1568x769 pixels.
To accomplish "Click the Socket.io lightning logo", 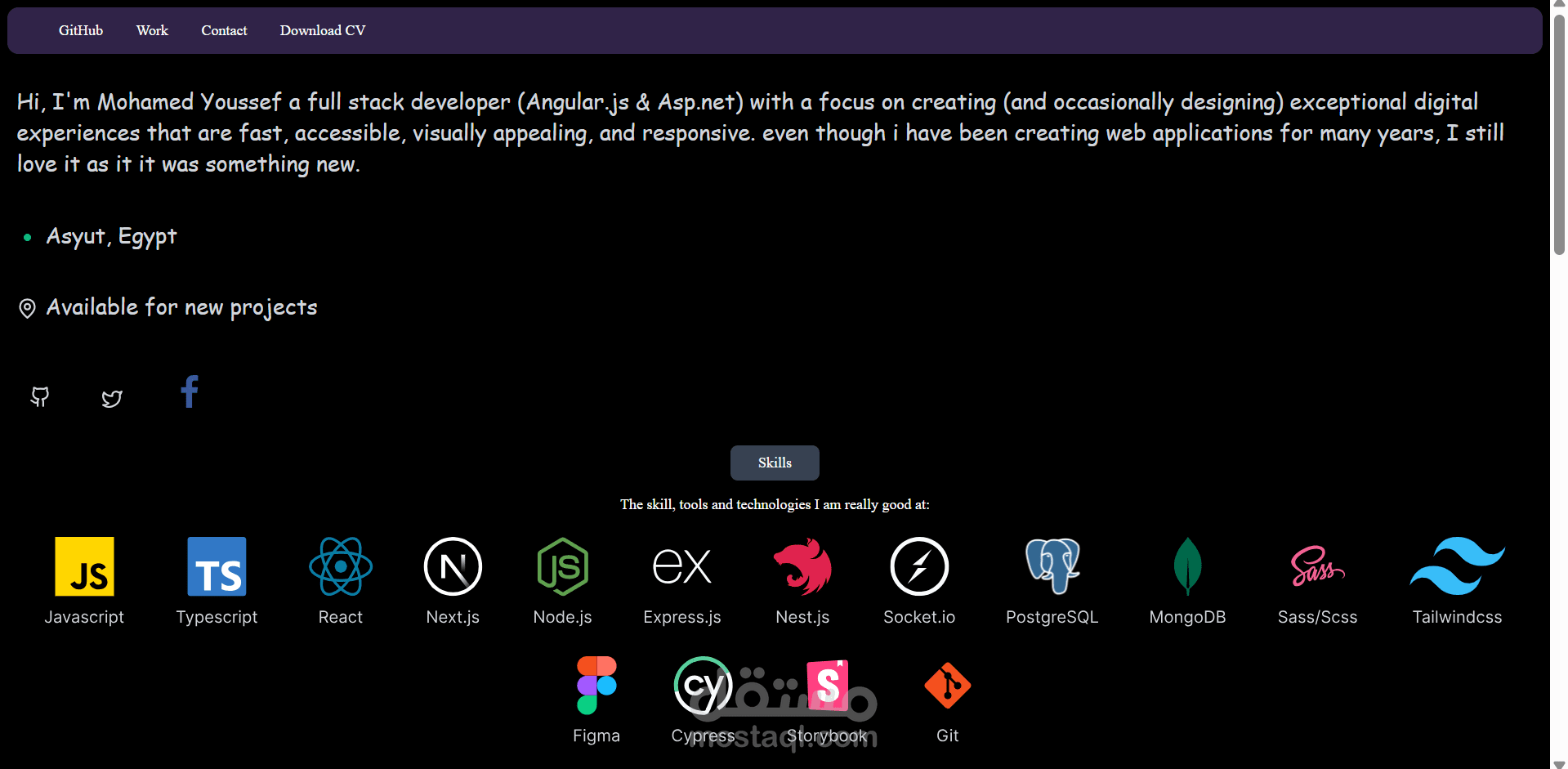I will (x=919, y=566).
